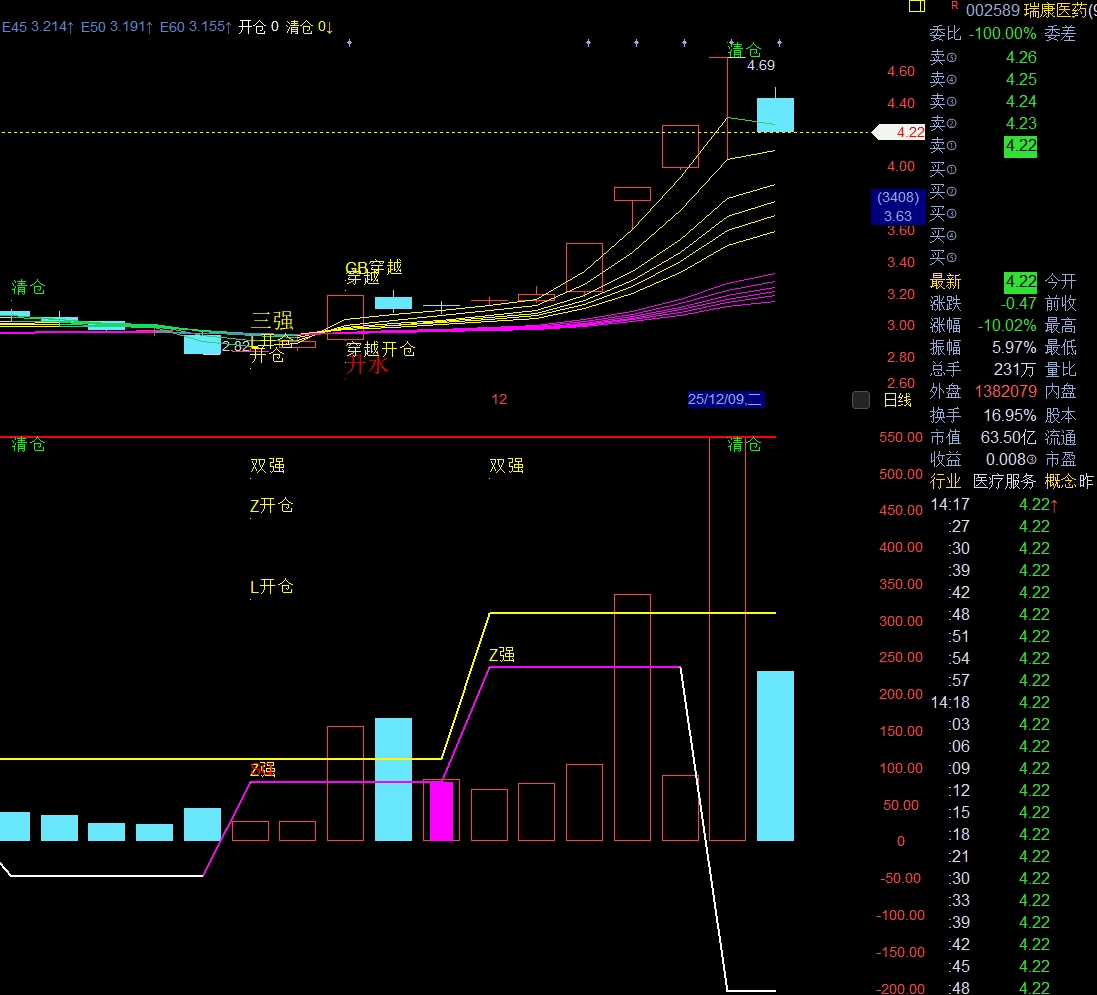
Task: Click the latest cyan candlestick on K-line chart
Action: click(x=775, y=115)
